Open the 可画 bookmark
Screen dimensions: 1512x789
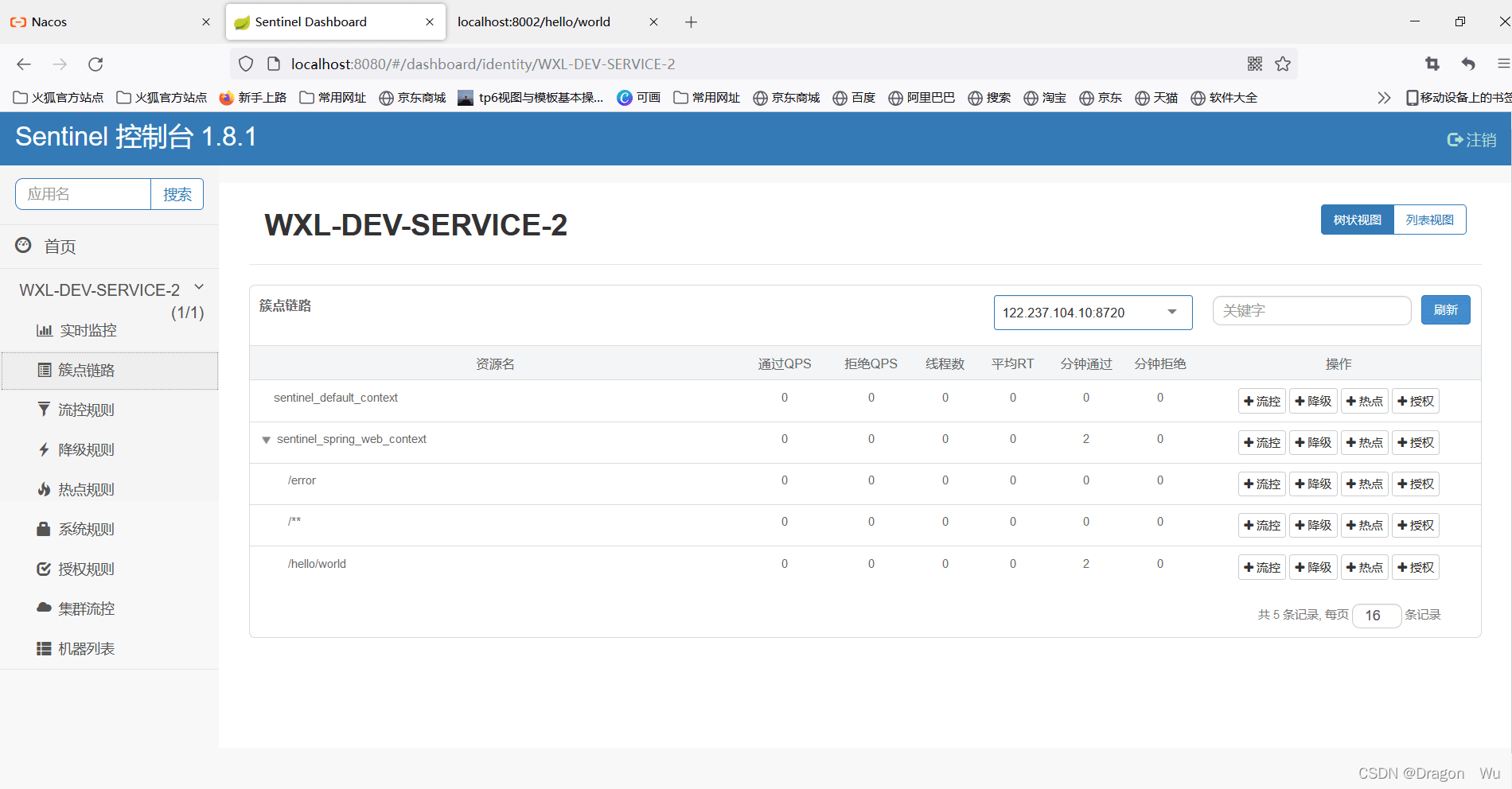pos(639,98)
